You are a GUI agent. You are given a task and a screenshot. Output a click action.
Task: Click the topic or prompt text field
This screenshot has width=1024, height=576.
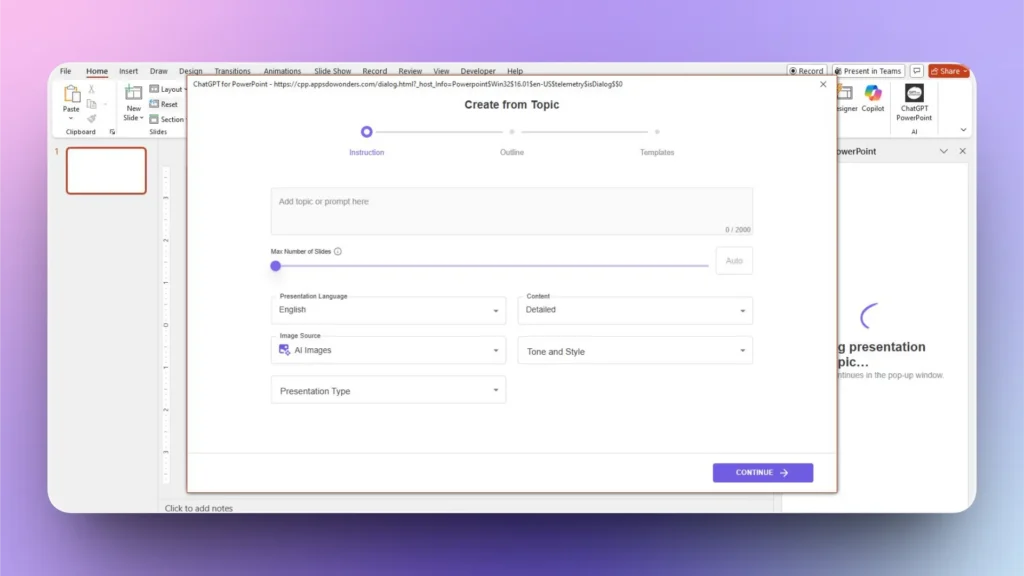(x=511, y=210)
